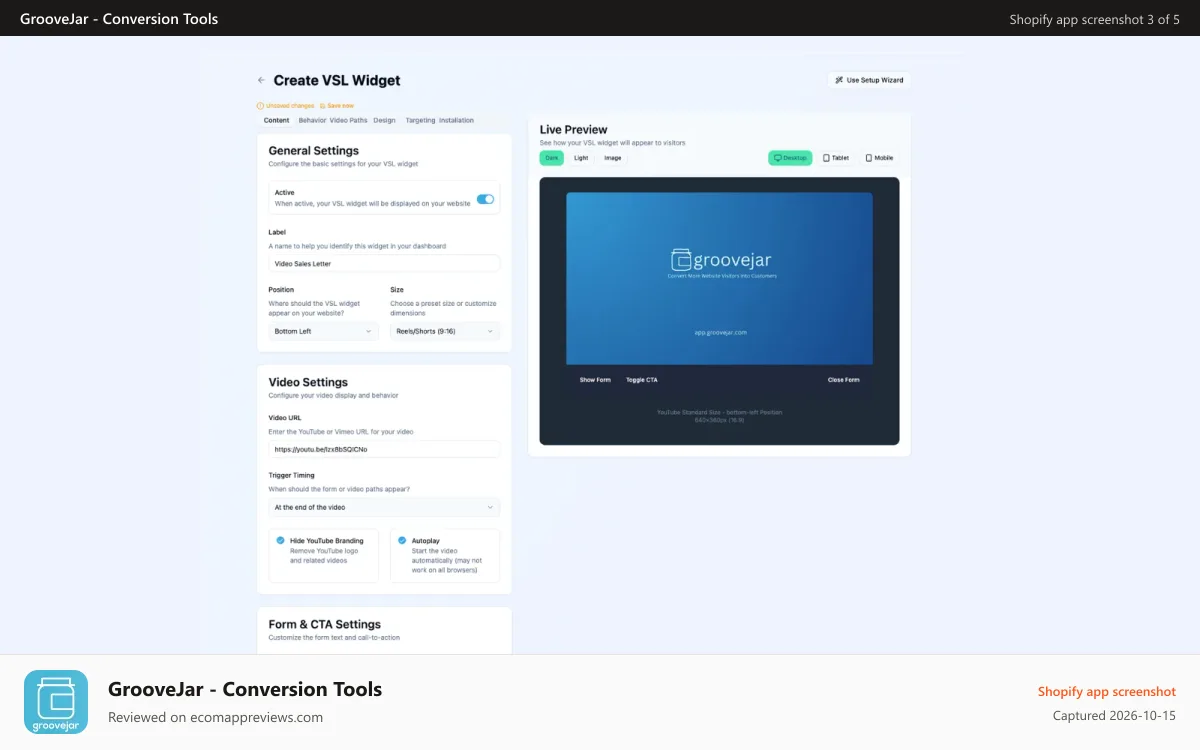Screen dimensions: 1200x750
Task: Click the app.groovejar.com text in preview
Action: point(719,332)
